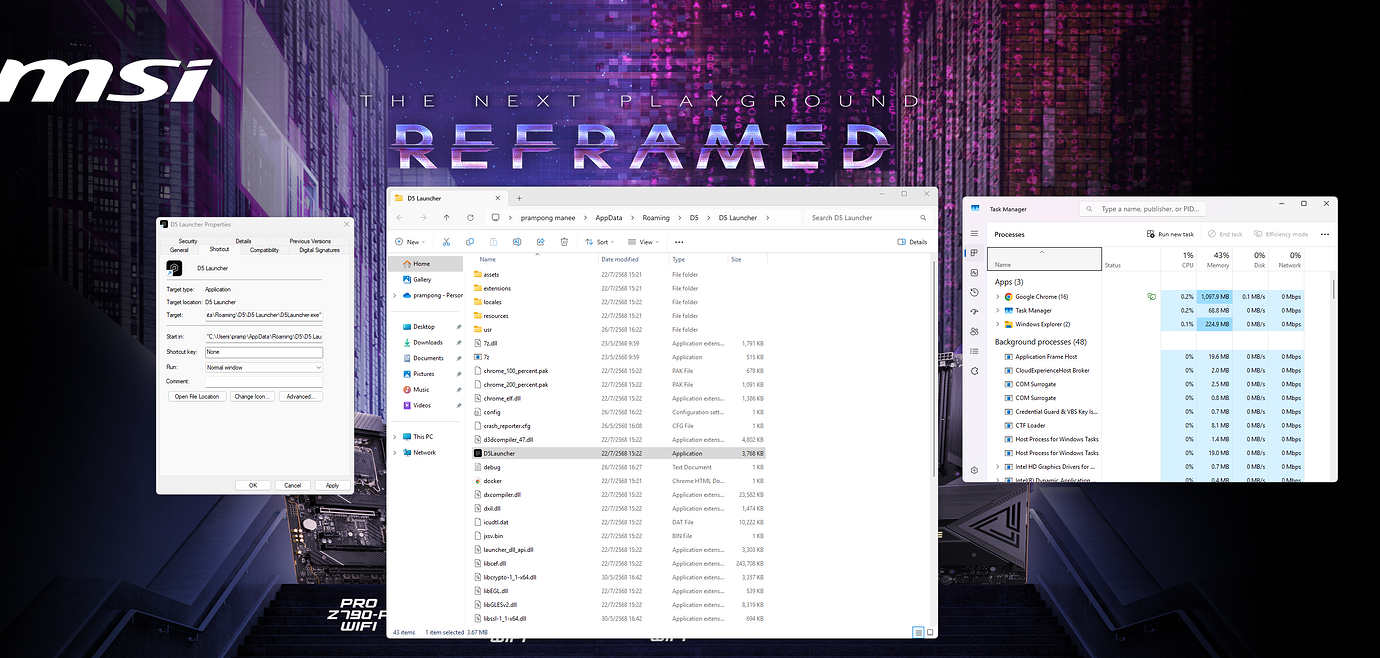Open the Sort dropdown in File Explorer
The width and height of the screenshot is (1380, 658).
pos(600,241)
